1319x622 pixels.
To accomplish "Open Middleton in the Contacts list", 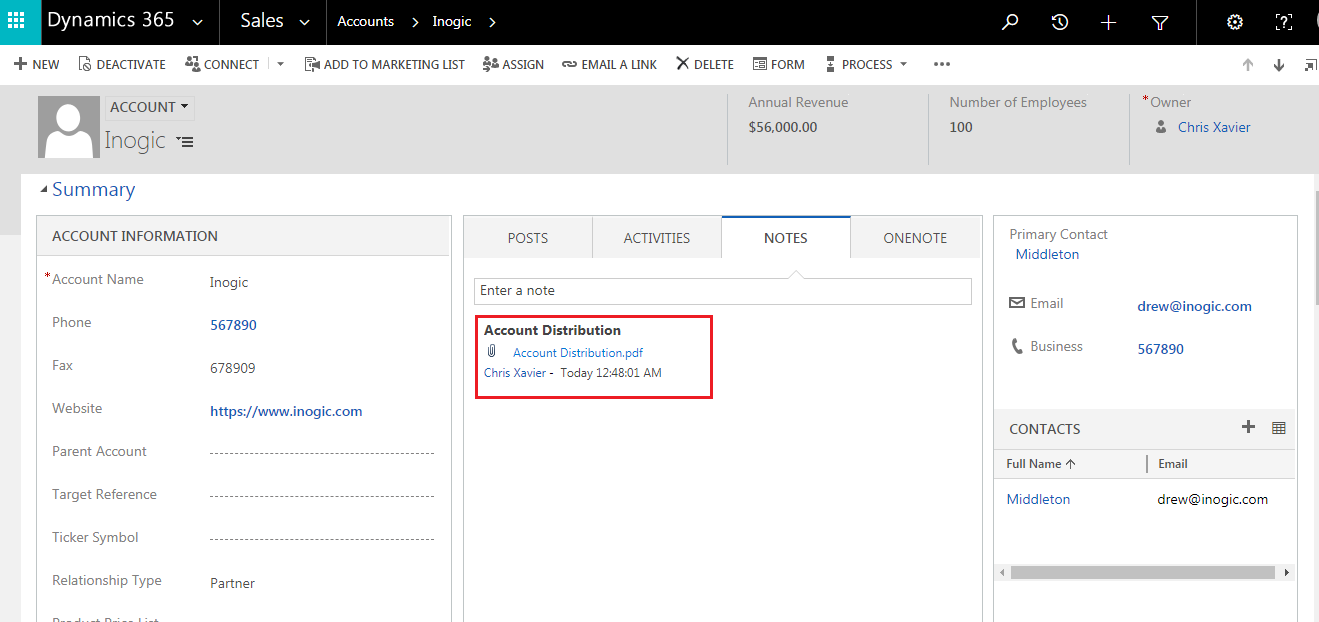I will (1038, 499).
